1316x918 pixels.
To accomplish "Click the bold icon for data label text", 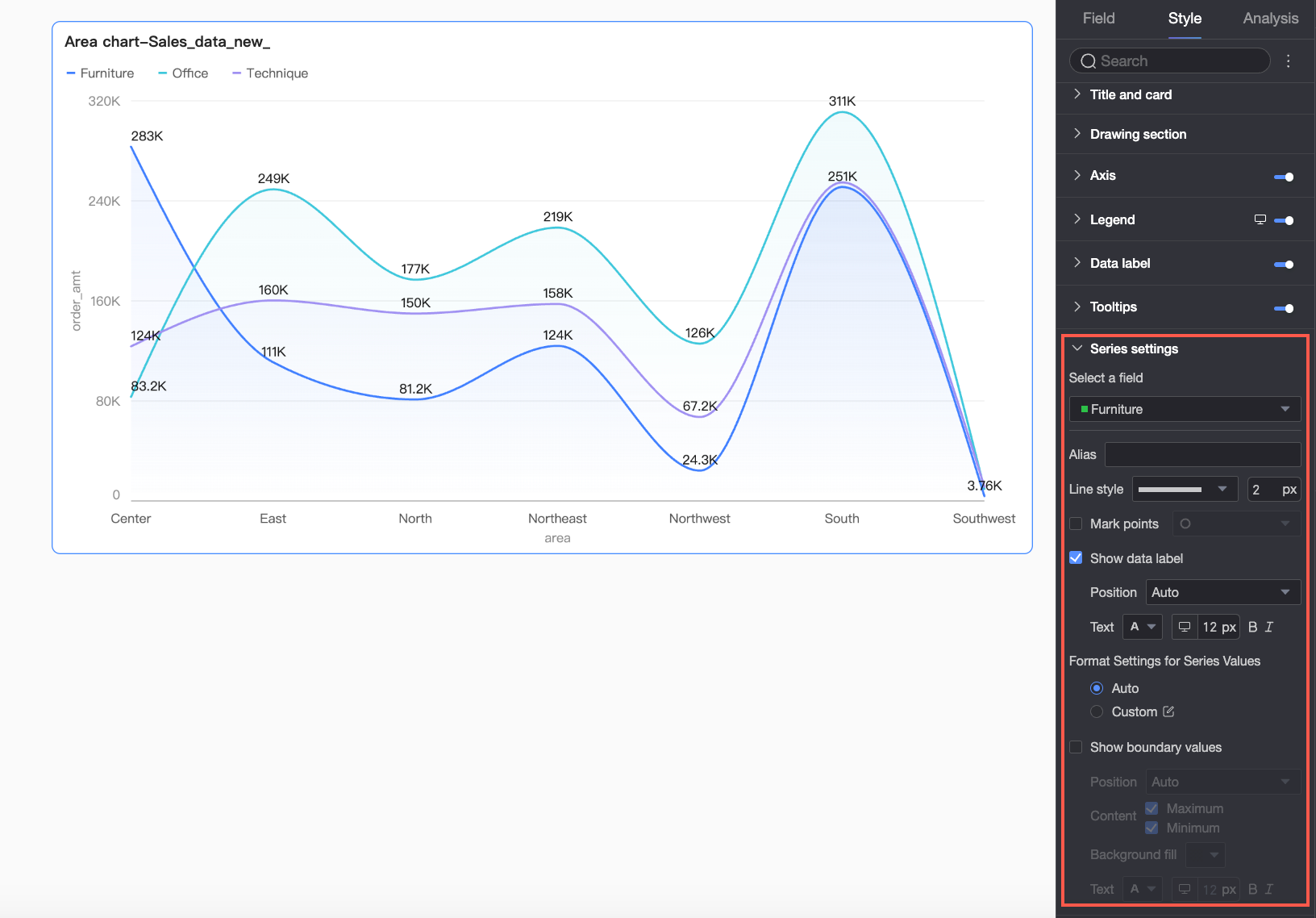I will coord(1252,627).
